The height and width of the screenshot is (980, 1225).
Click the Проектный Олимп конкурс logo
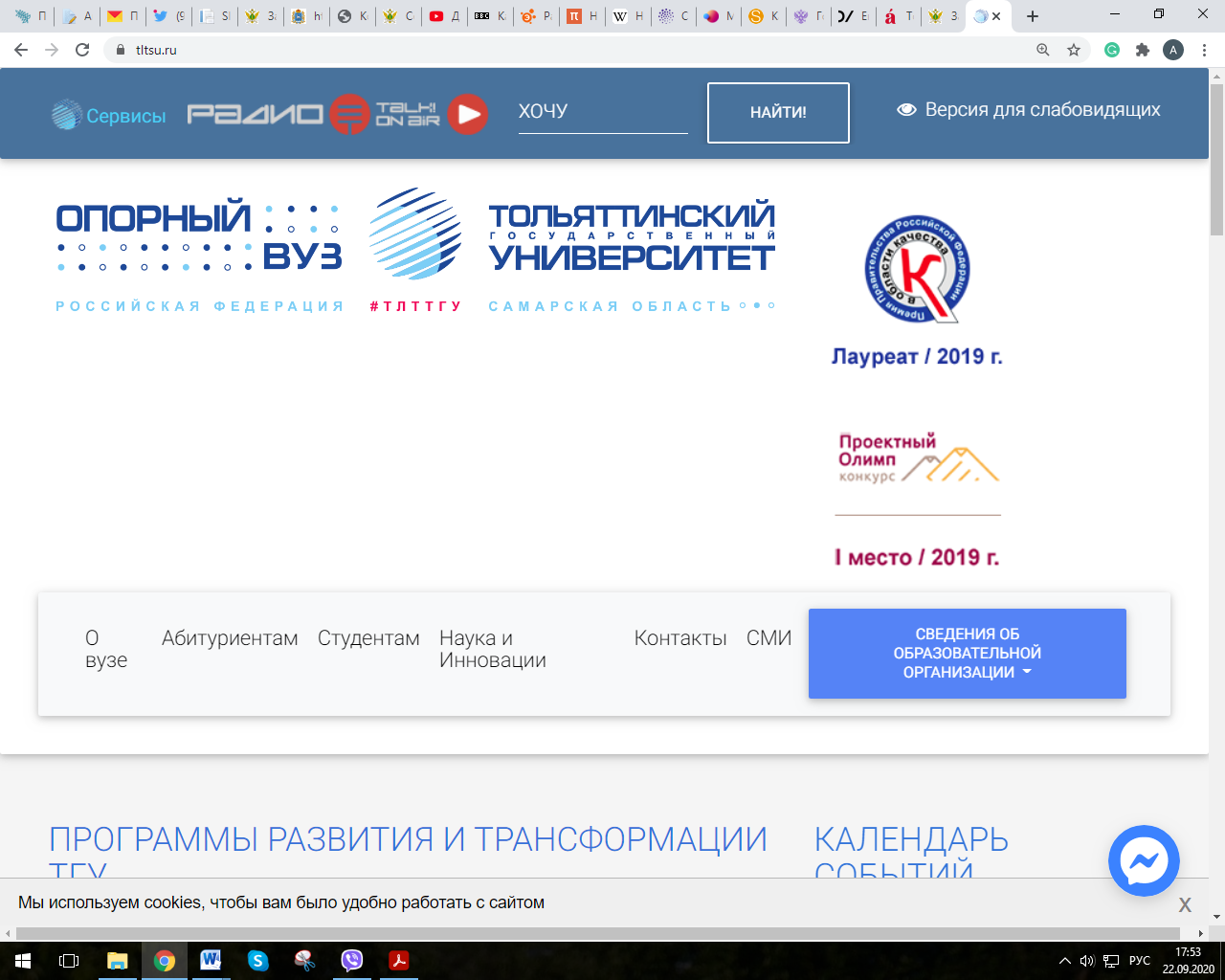(x=918, y=458)
